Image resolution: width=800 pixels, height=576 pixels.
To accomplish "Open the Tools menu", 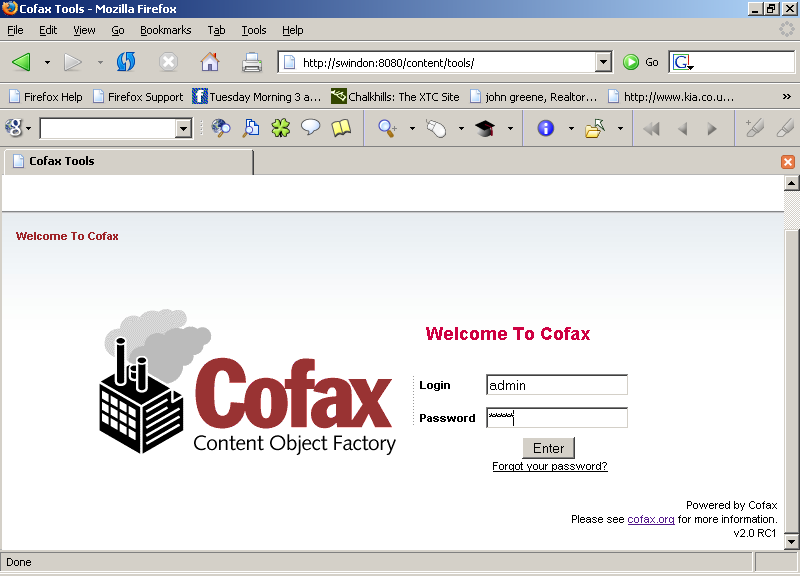I will pos(254,30).
